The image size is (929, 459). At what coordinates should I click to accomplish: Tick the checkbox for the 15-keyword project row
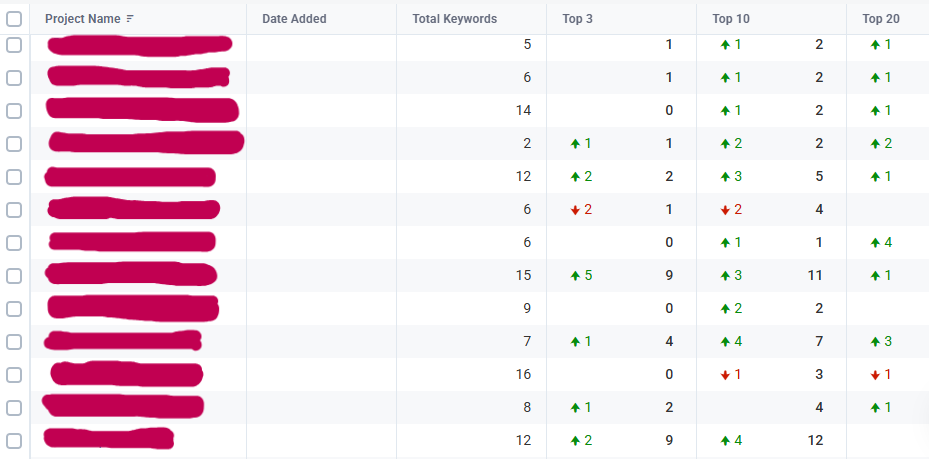(x=14, y=275)
